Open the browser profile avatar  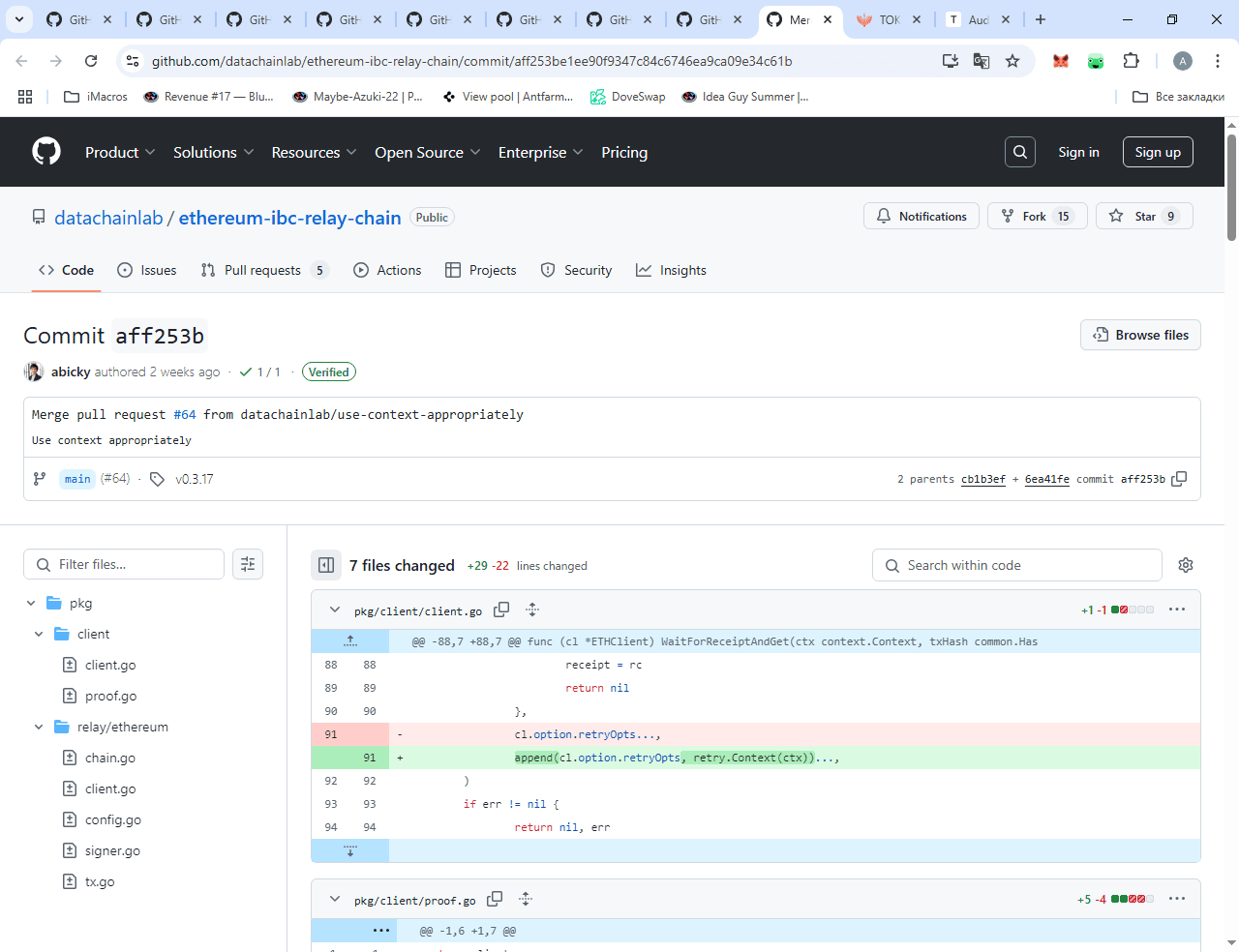tap(1183, 61)
